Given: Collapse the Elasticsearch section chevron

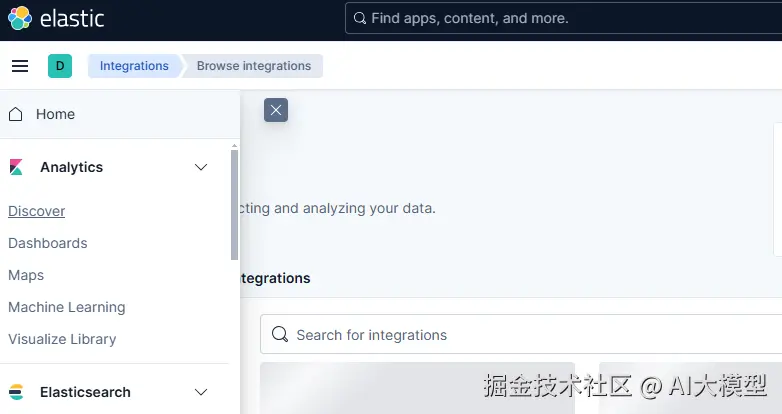Looking at the screenshot, I should point(201,392).
